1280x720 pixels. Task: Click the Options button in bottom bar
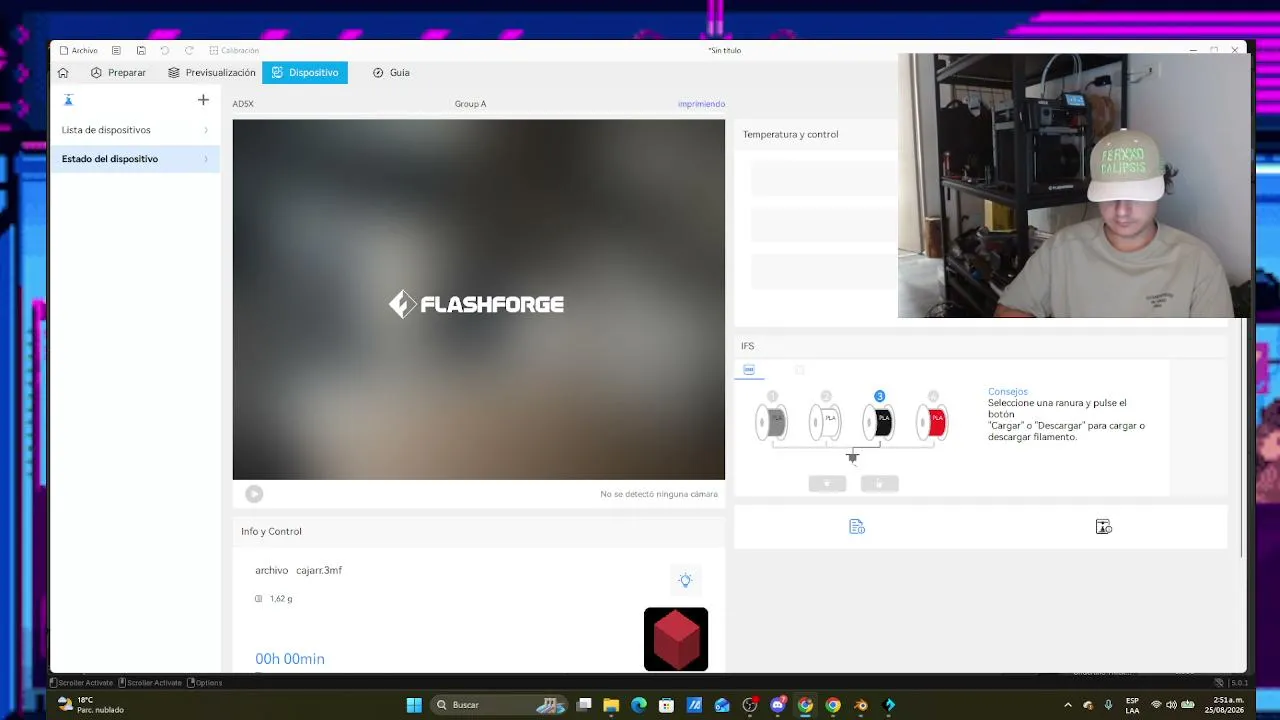tap(205, 683)
